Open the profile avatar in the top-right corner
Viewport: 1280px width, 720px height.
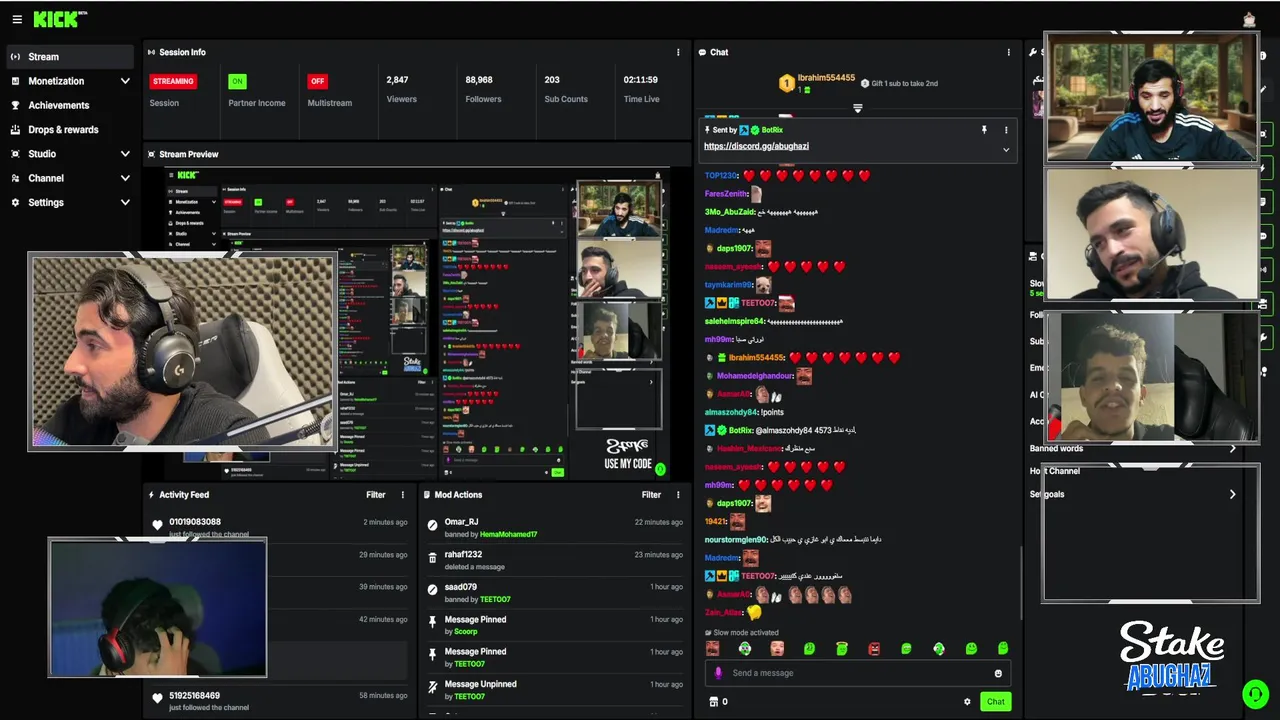[x=1249, y=19]
